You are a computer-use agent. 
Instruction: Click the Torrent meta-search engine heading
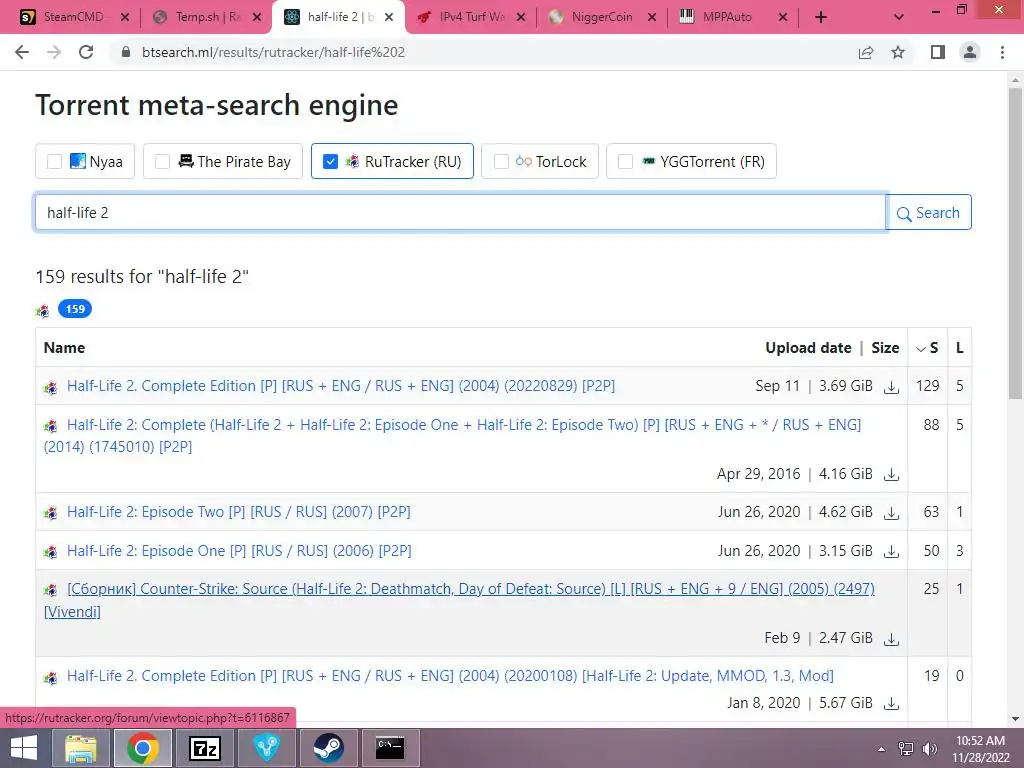click(x=216, y=105)
